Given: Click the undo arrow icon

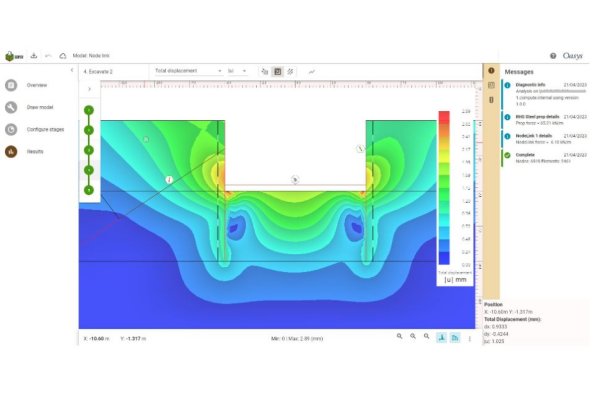Looking at the screenshot, I should coord(48,56).
